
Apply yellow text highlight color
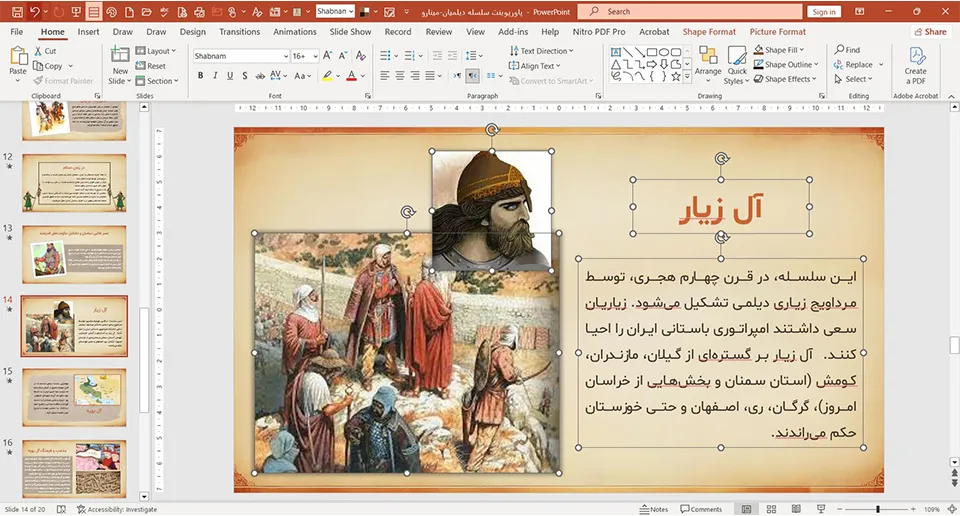click(328, 76)
